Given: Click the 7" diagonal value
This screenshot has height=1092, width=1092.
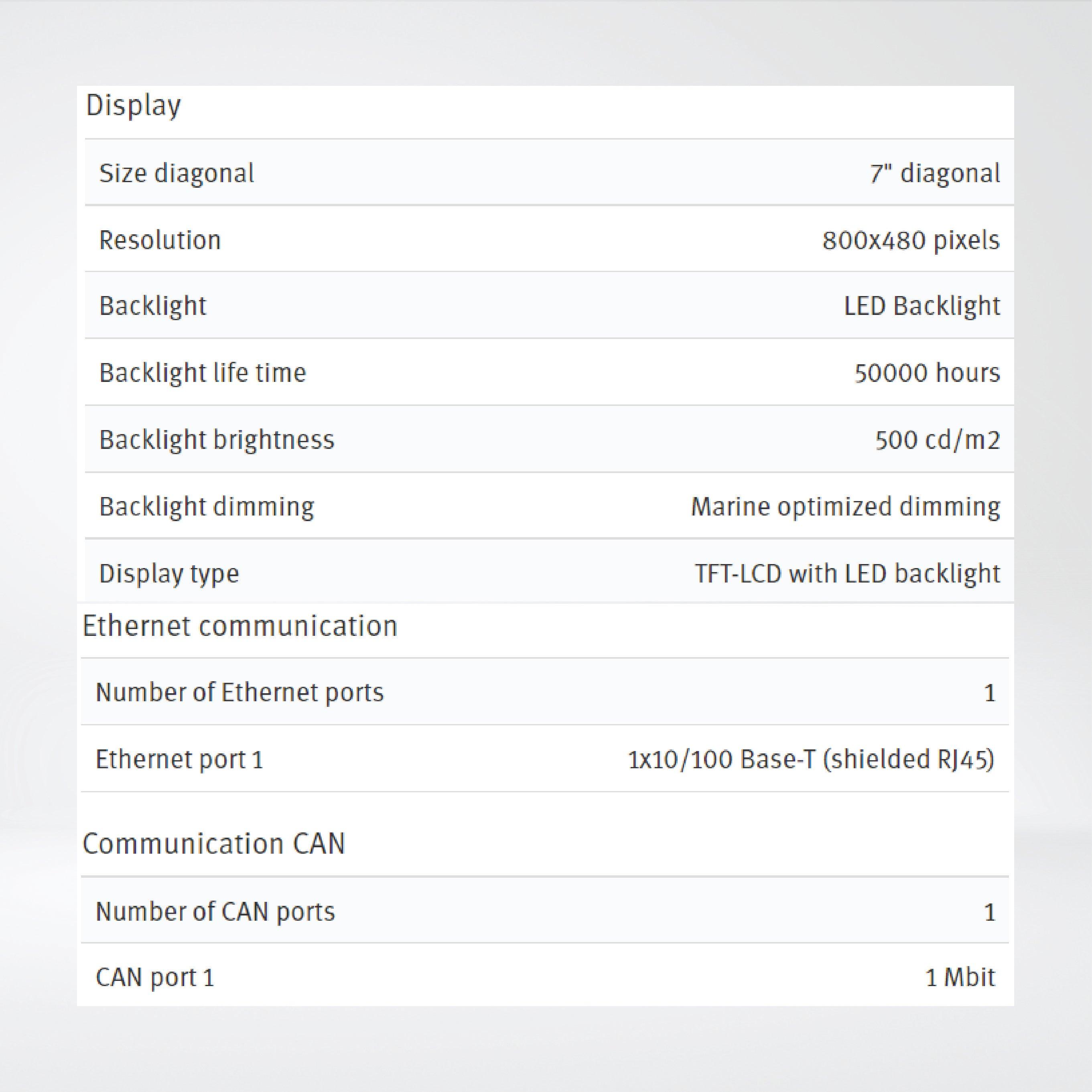Looking at the screenshot, I should pos(935,173).
